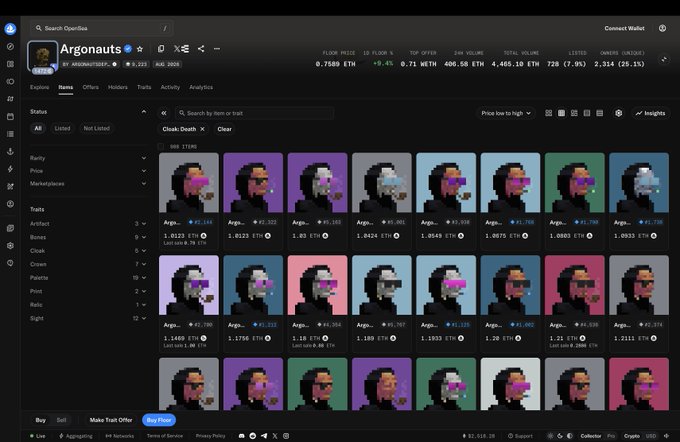Open the anchor icon in left sidebar
Image resolution: width=680 pixels, height=442 pixels.
(10, 151)
